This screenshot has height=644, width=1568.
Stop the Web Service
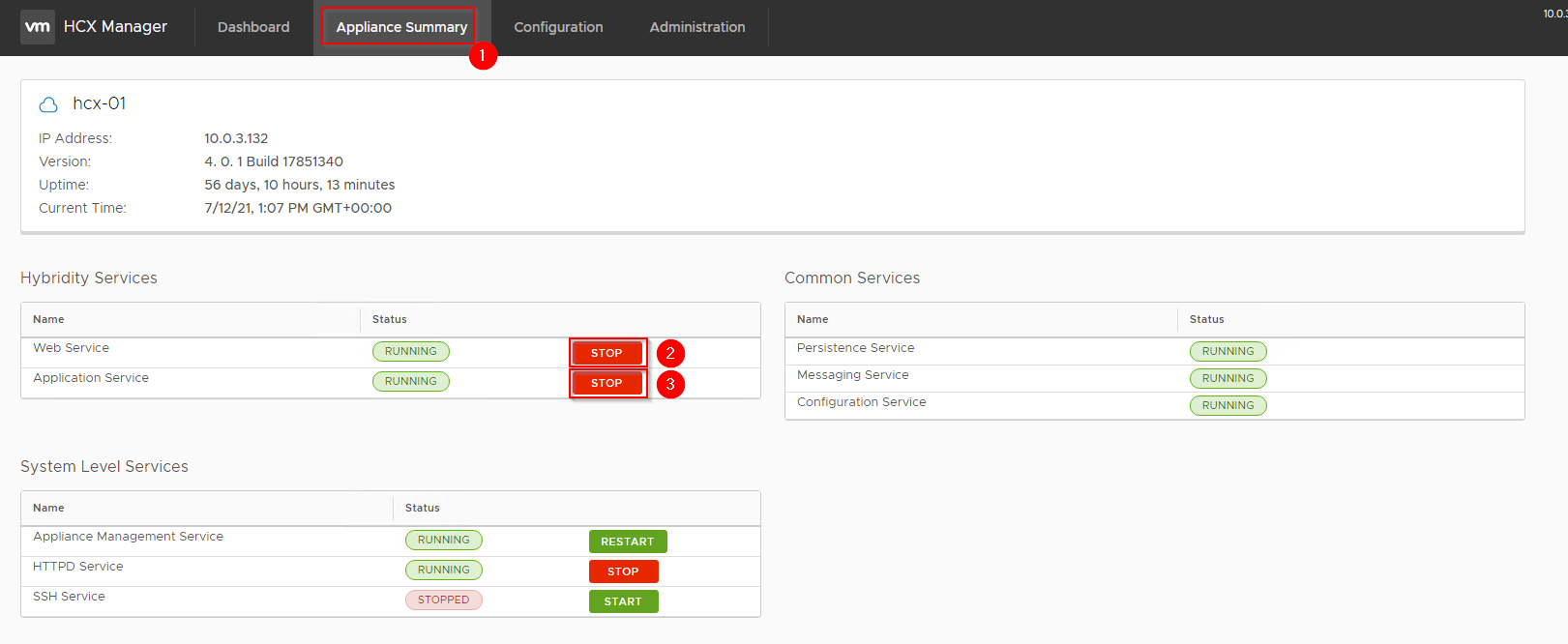606,353
